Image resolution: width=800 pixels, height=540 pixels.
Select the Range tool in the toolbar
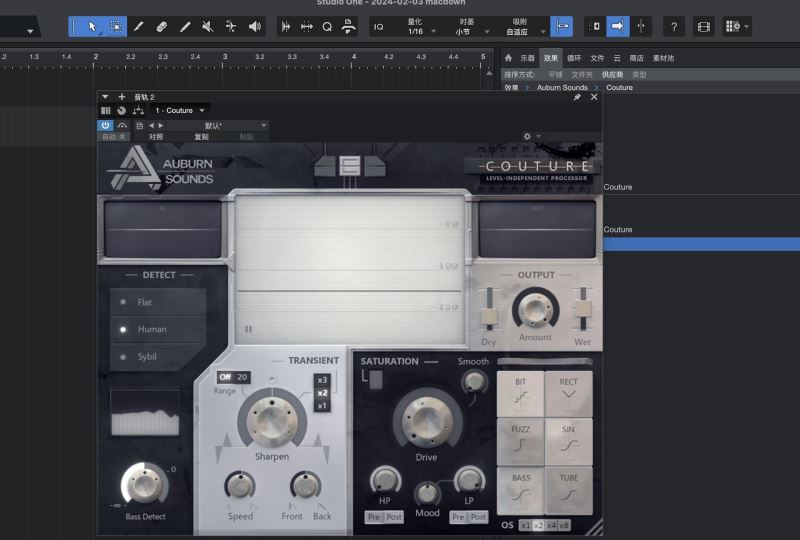116,27
